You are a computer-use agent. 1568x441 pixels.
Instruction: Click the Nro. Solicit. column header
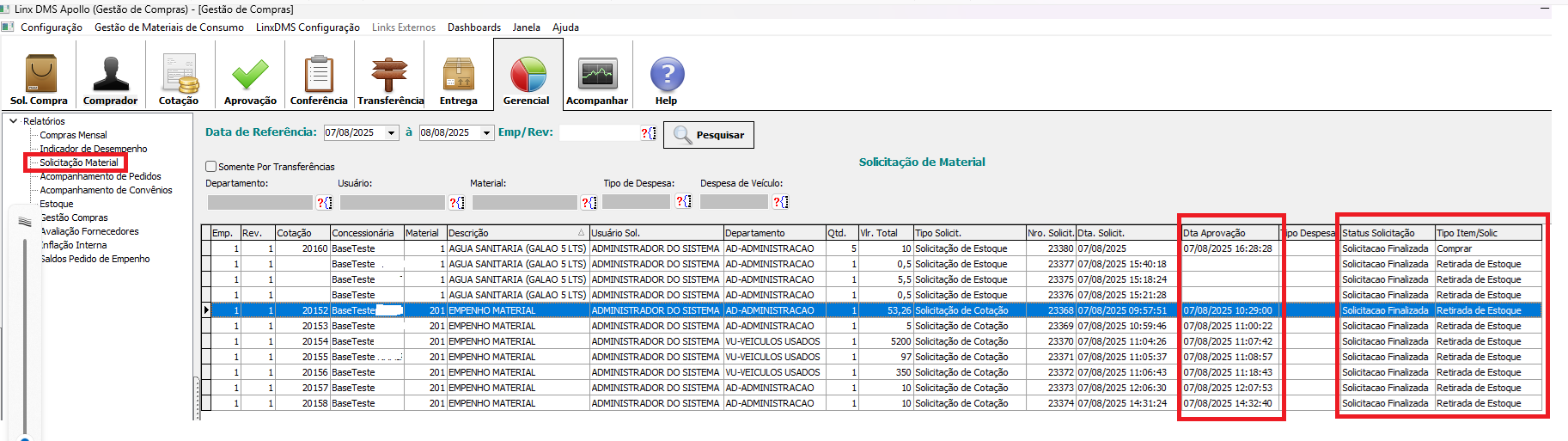(x=1051, y=233)
